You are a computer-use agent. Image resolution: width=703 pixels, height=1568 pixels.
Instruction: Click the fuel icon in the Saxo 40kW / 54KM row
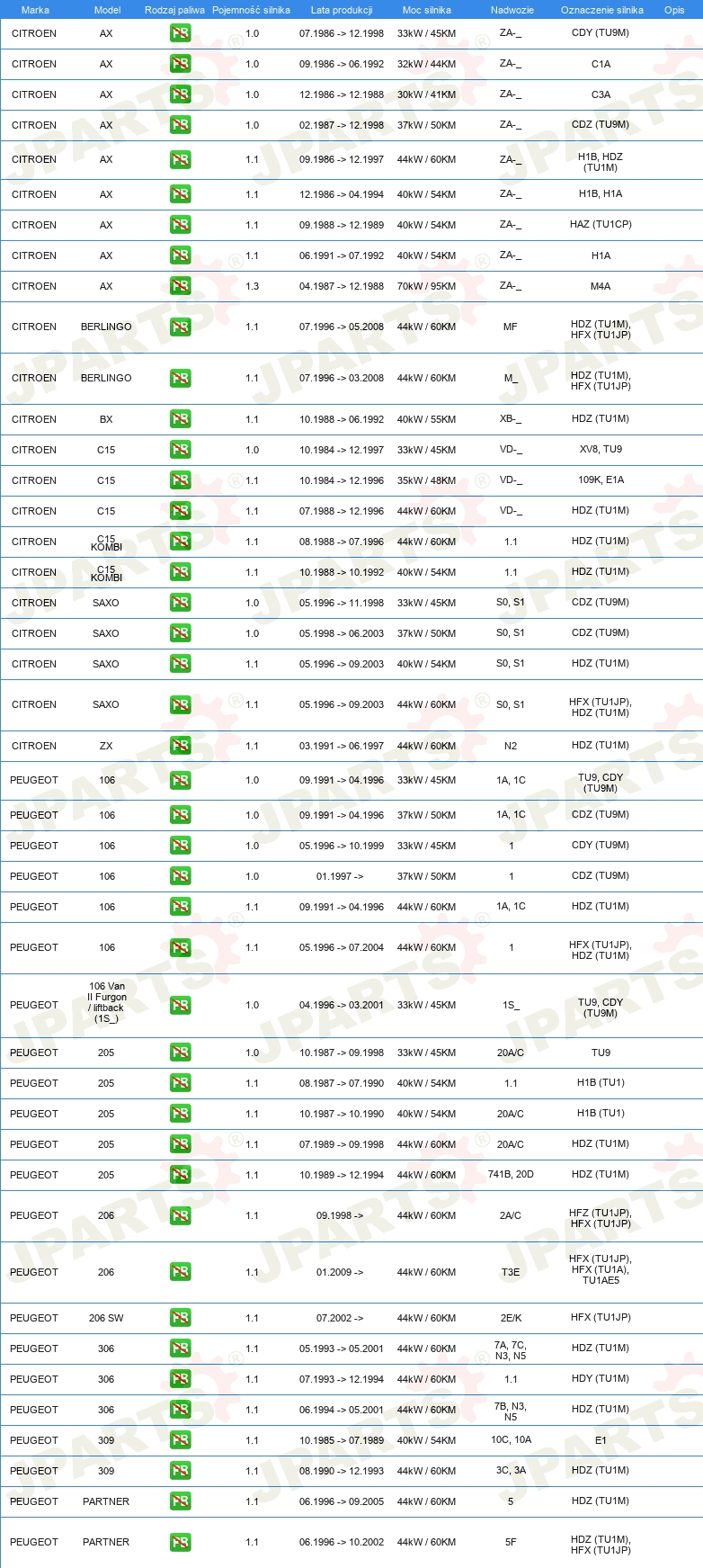coord(180,664)
